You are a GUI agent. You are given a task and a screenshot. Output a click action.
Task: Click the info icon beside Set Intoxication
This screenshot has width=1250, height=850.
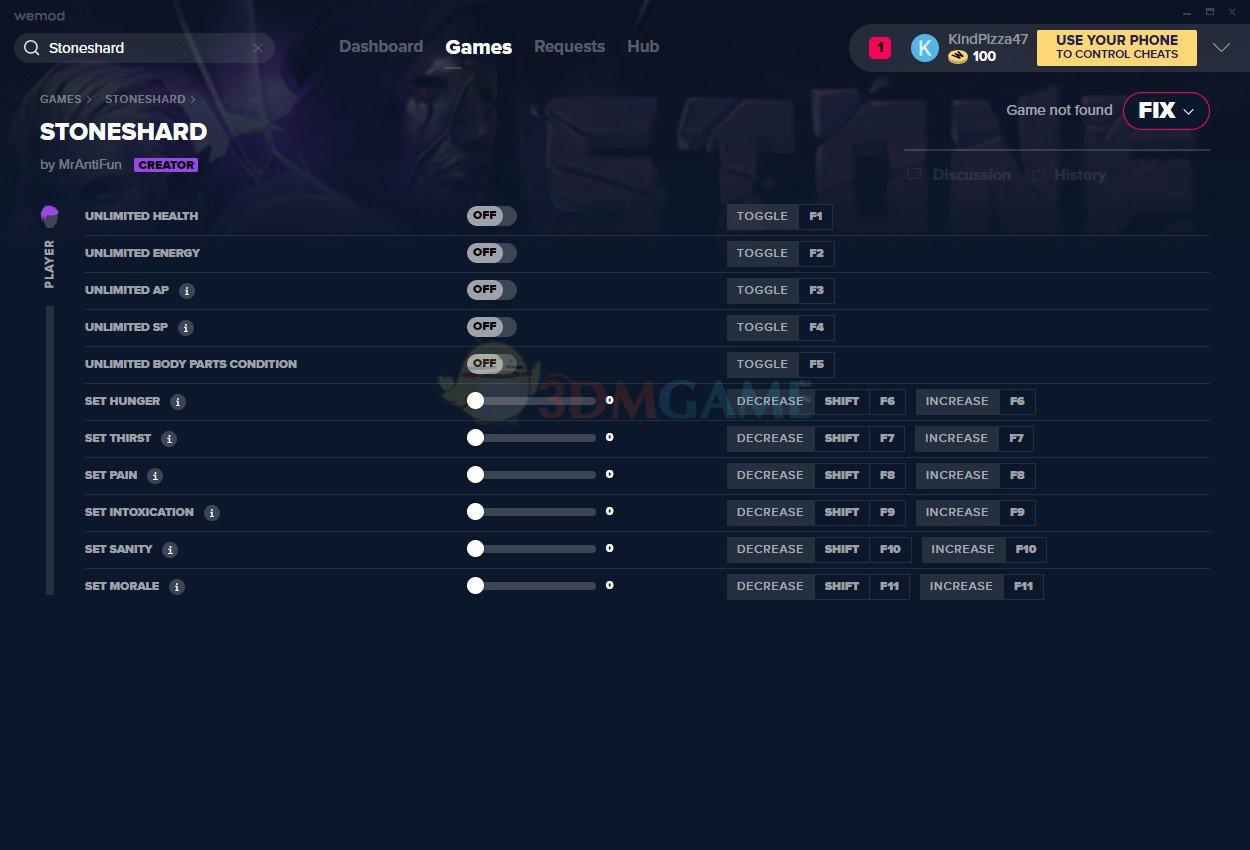pyautogui.click(x=212, y=513)
